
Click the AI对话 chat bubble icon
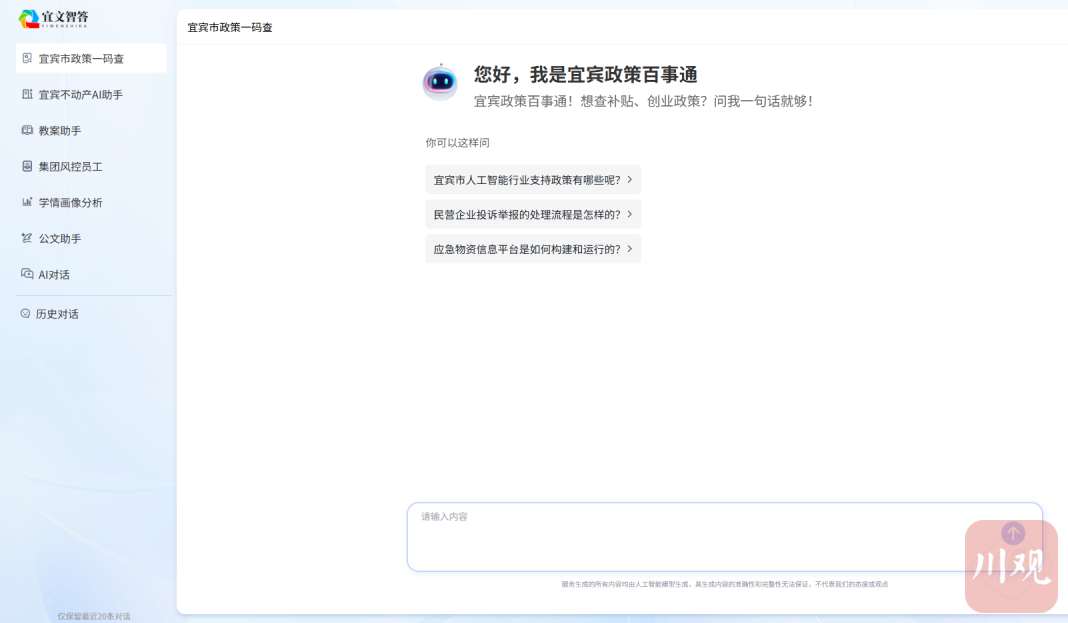[x=27, y=274]
